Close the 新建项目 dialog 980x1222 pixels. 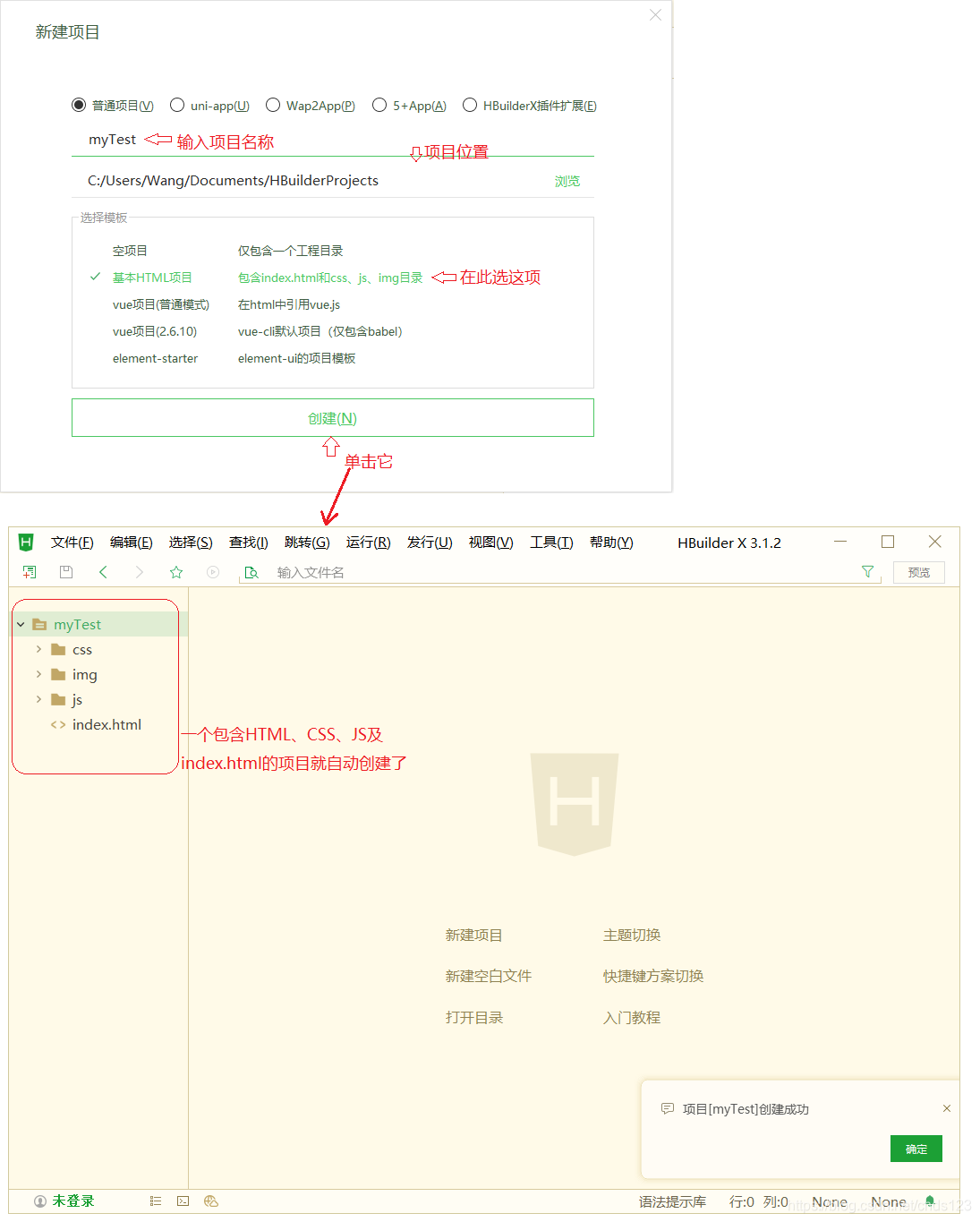(655, 15)
